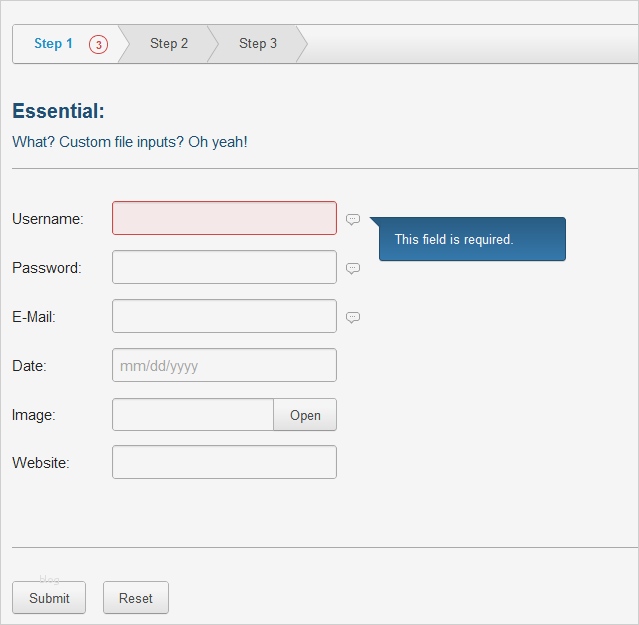Viewport: 639px width, 625px height.
Task: Select the E-Mail input box
Action: point(224,316)
